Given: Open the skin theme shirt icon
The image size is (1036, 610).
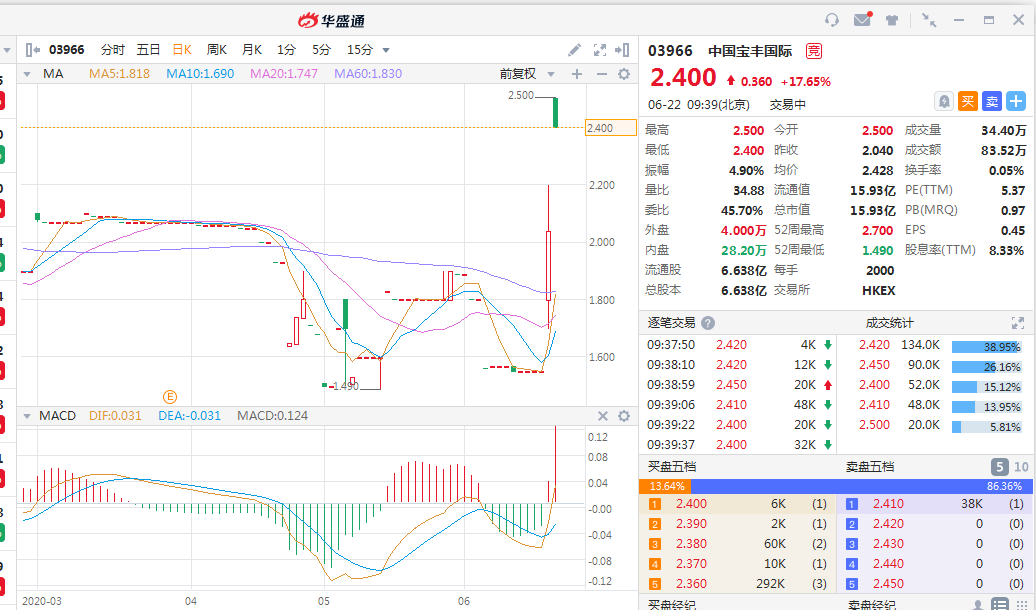Looking at the screenshot, I should [x=892, y=19].
